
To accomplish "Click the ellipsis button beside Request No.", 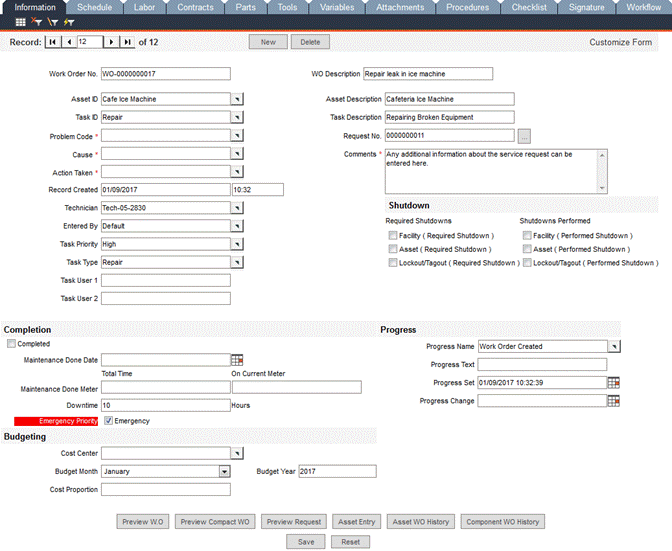I will pos(524,136).
